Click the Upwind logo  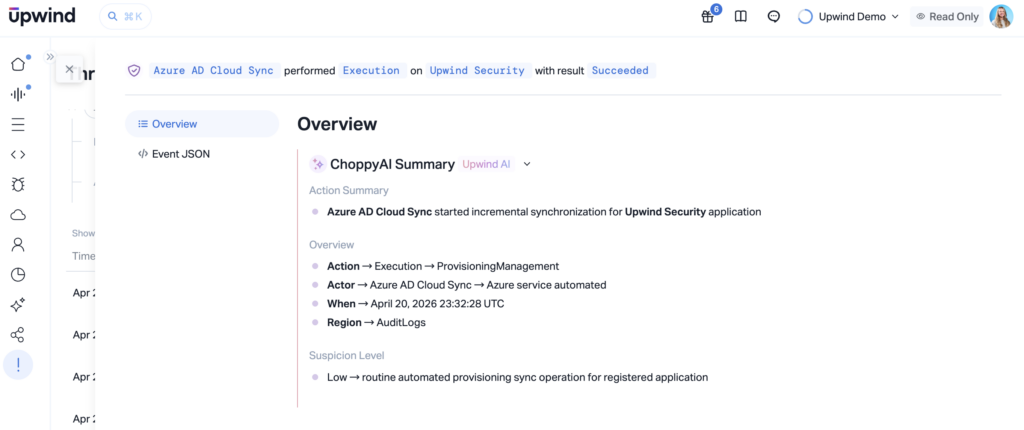[42, 16]
